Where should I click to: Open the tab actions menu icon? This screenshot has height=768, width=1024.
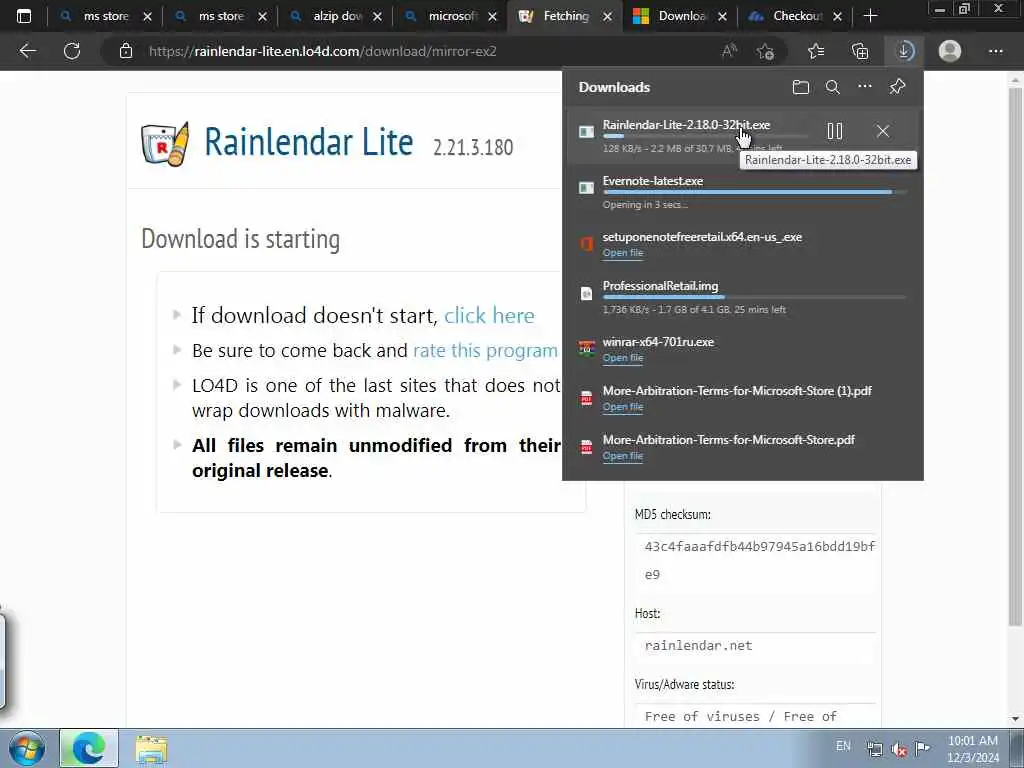24,16
